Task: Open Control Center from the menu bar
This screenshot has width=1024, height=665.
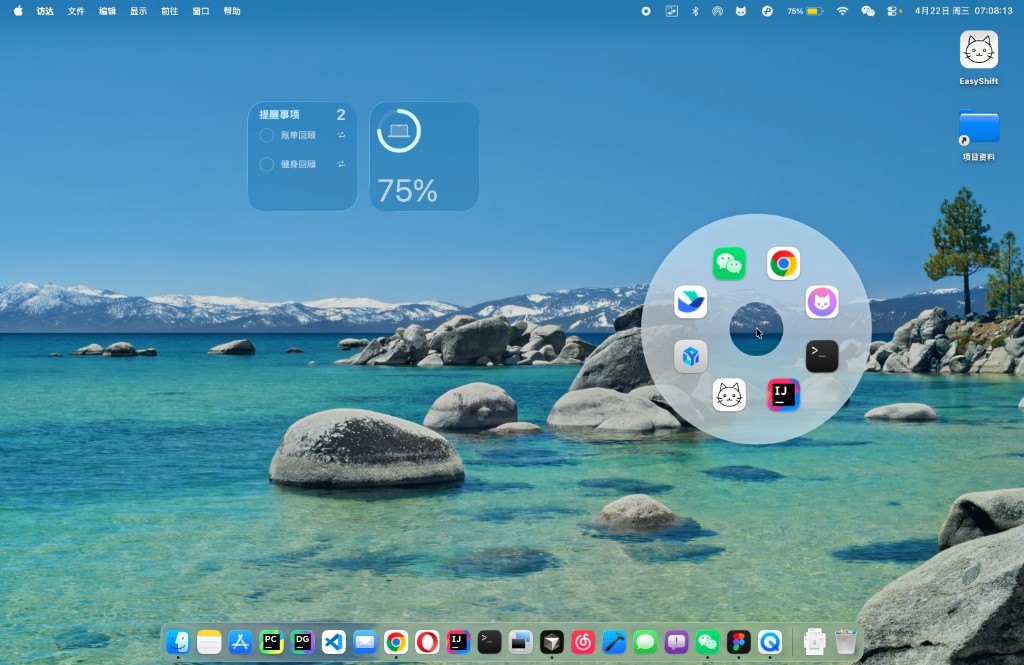Action: [x=894, y=11]
